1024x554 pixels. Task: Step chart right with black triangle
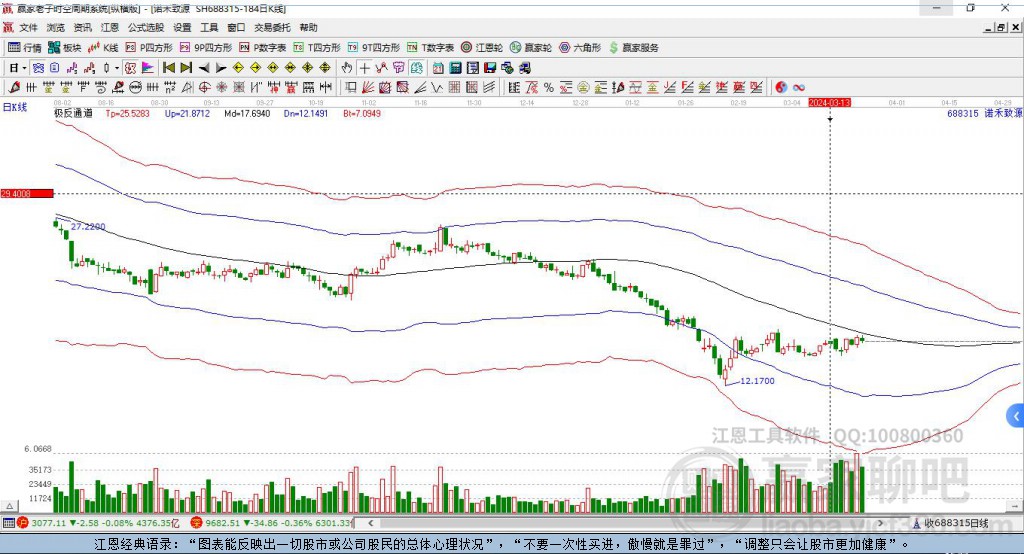(x=221, y=68)
